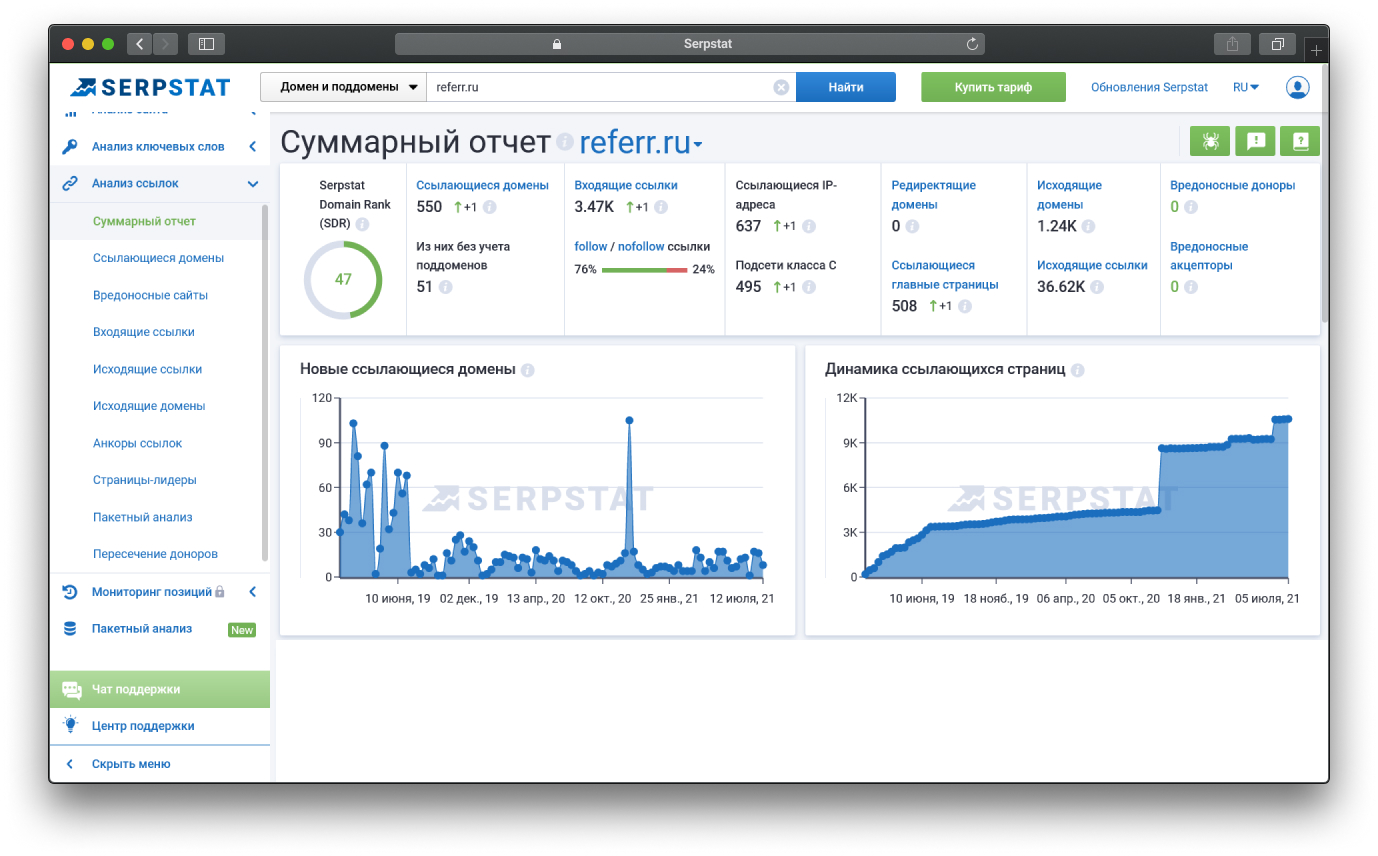Open Safari tab overview button

point(1277,44)
